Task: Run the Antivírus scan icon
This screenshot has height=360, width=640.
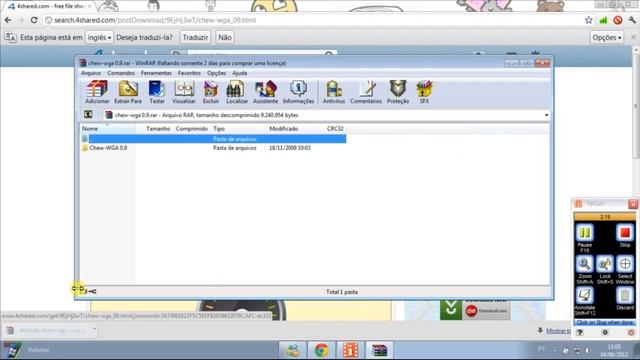Action: click(x=333, y=92)
